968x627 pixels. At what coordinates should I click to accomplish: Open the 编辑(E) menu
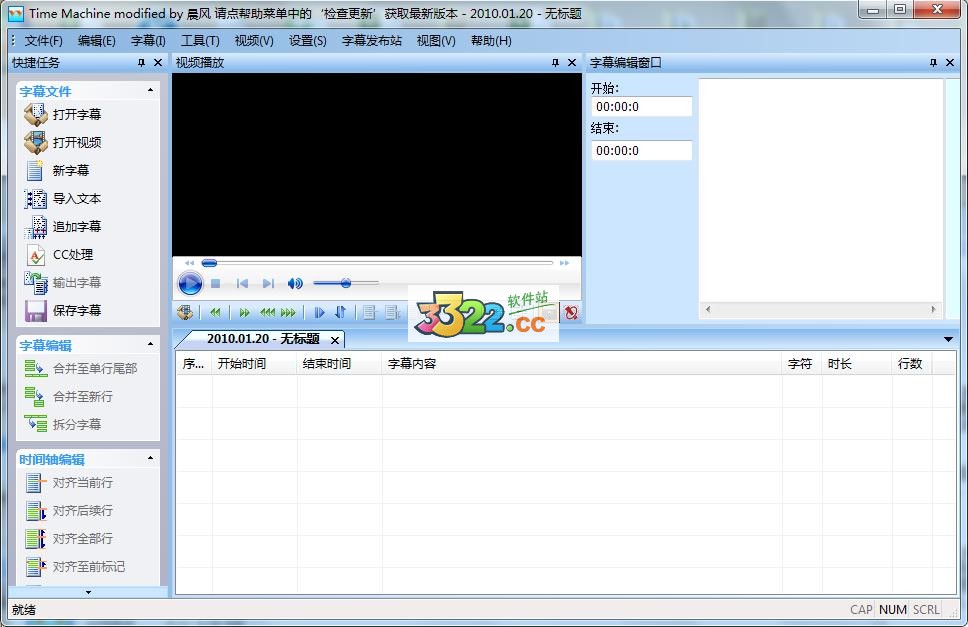point(96,41)
